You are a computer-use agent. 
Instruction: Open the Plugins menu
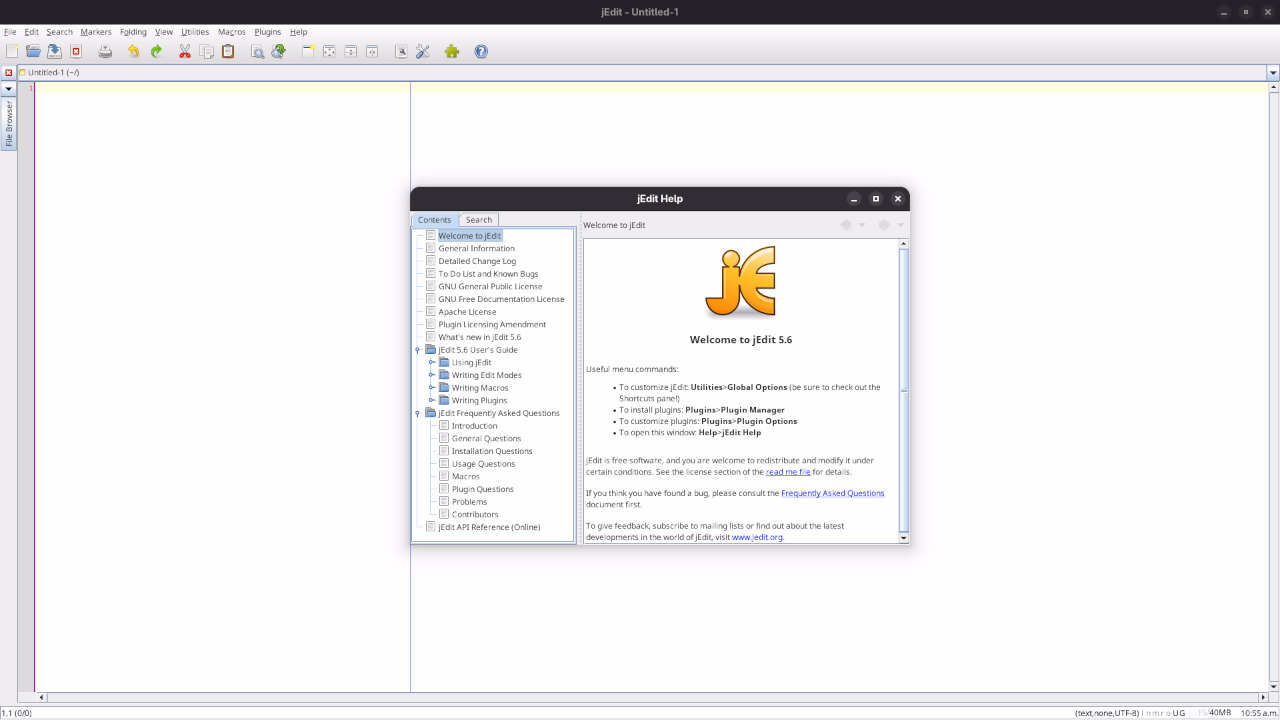(268, 32)
